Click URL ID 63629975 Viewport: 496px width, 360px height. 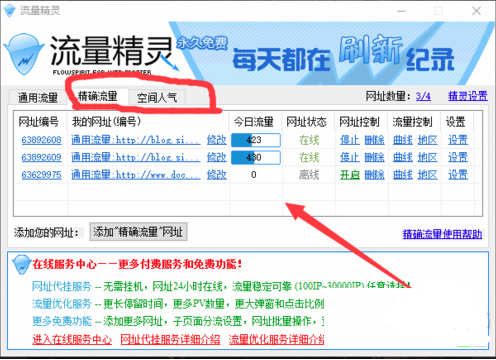click(41, 175)
